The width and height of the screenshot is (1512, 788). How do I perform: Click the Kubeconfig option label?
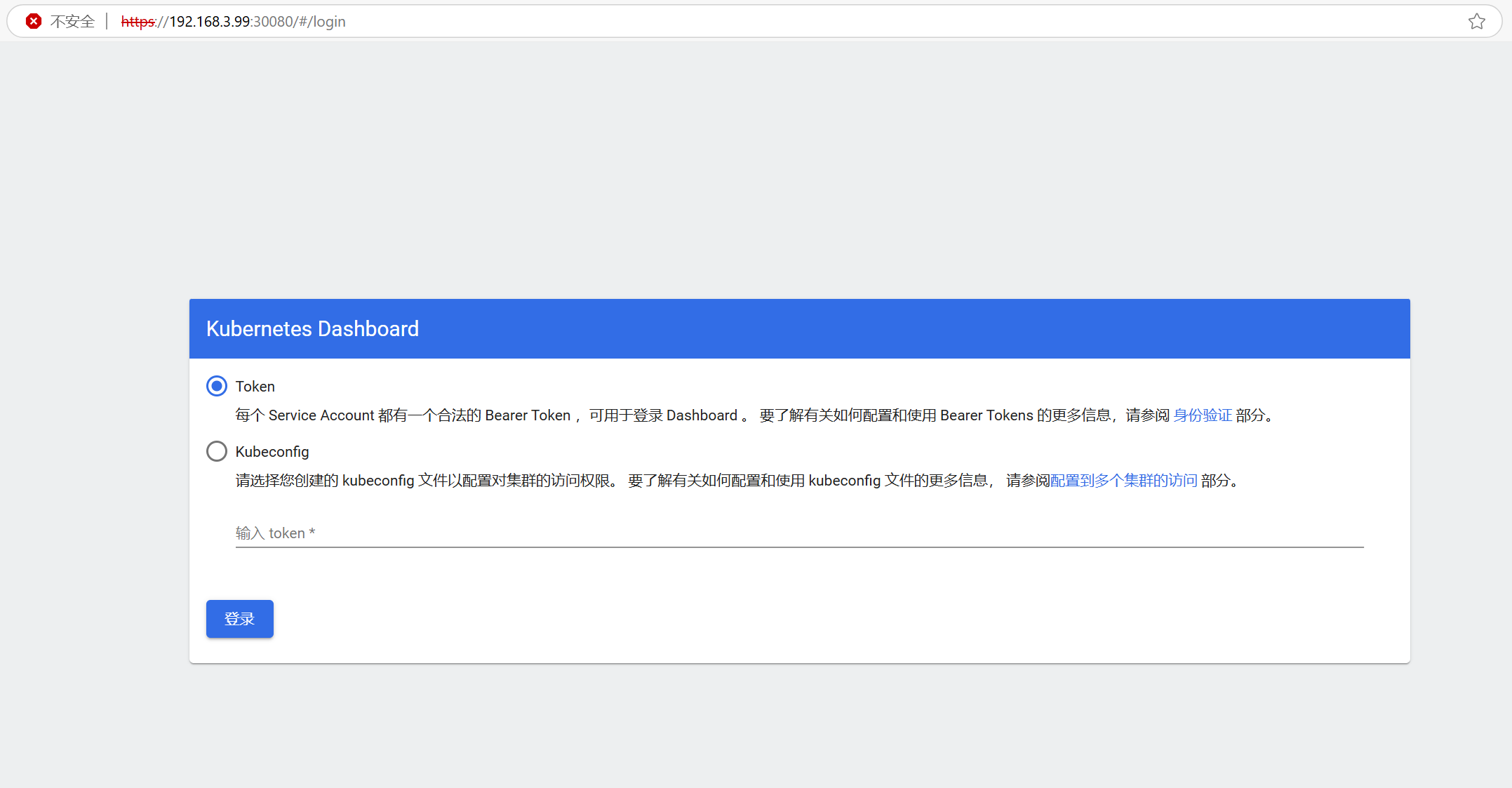click(x=272, y=452)
